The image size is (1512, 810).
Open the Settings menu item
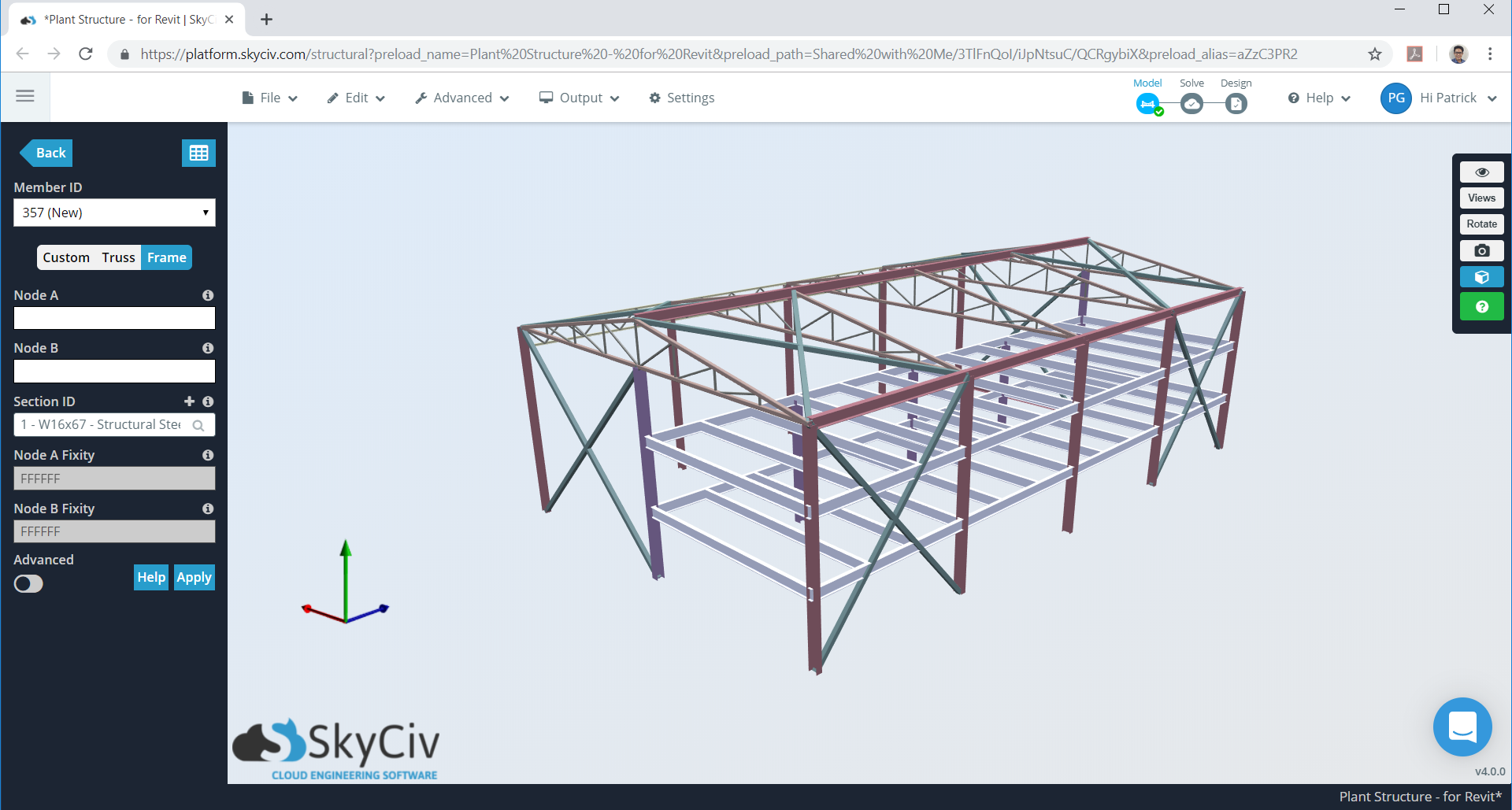coord(682,98)
